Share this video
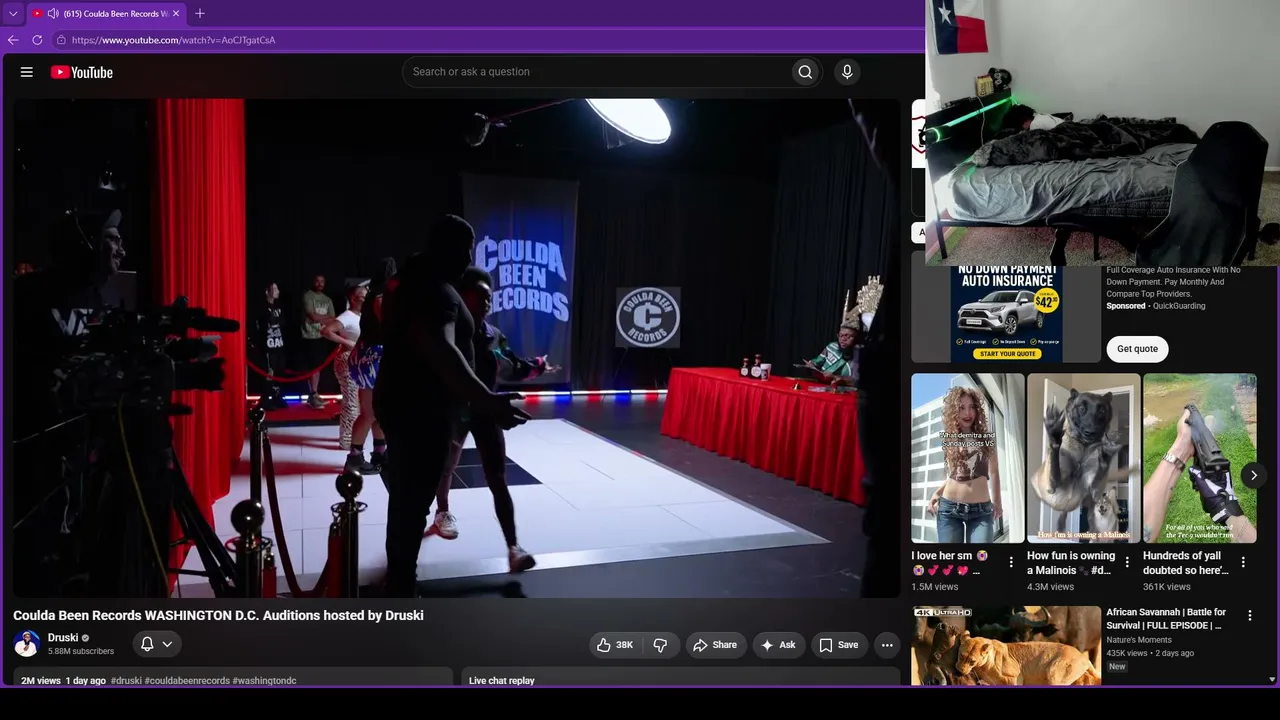The image size is (1280, 720). point(715,645)
